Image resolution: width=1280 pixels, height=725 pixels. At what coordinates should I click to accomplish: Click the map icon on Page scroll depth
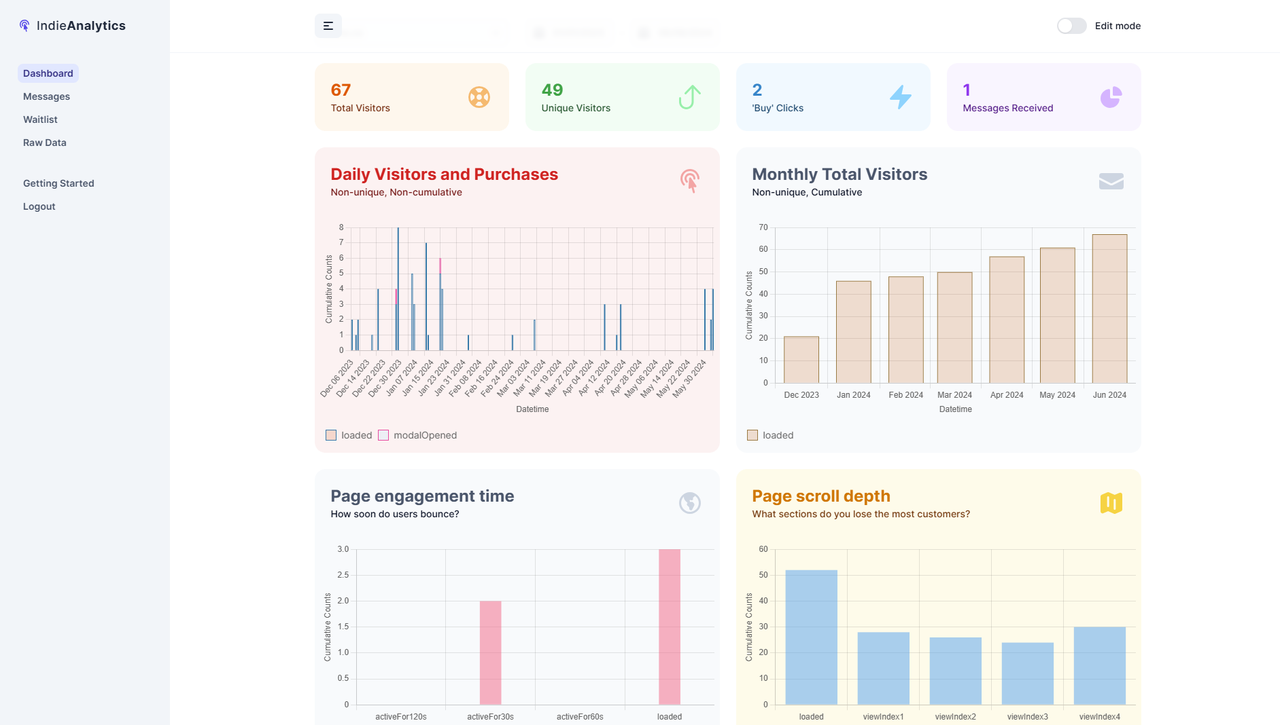(1111, 503)
